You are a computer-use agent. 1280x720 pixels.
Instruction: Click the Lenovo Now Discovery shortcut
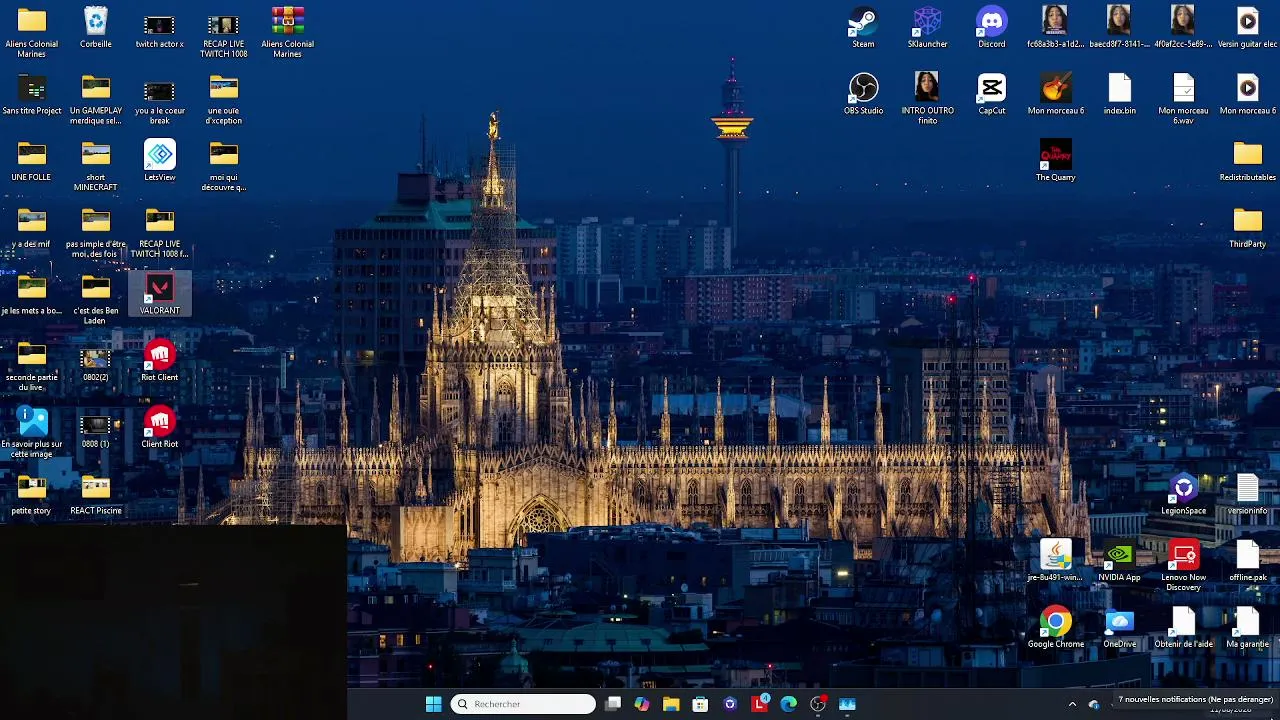[1184, 555]
